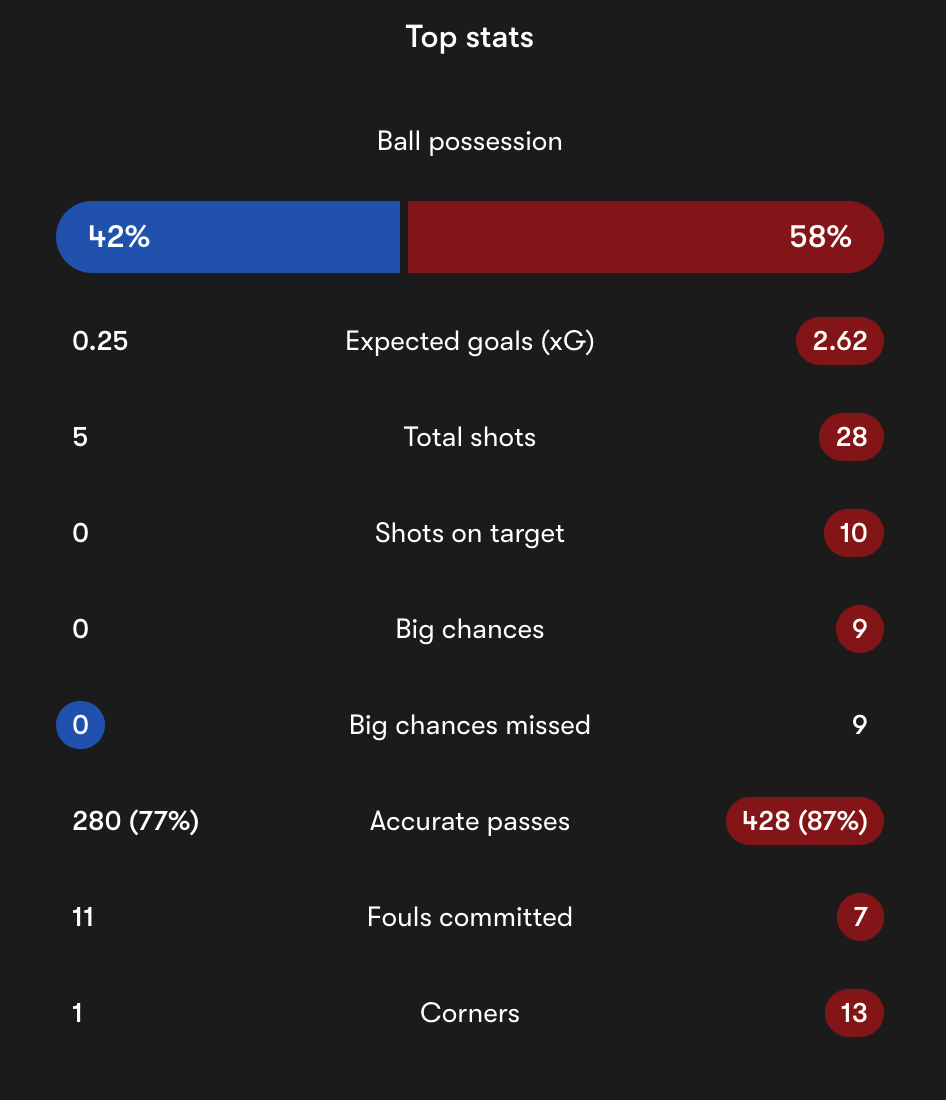This screenshot has height=1100, width=946.
Task: Click the red 7 fouls committed badge
Action: 860,917
